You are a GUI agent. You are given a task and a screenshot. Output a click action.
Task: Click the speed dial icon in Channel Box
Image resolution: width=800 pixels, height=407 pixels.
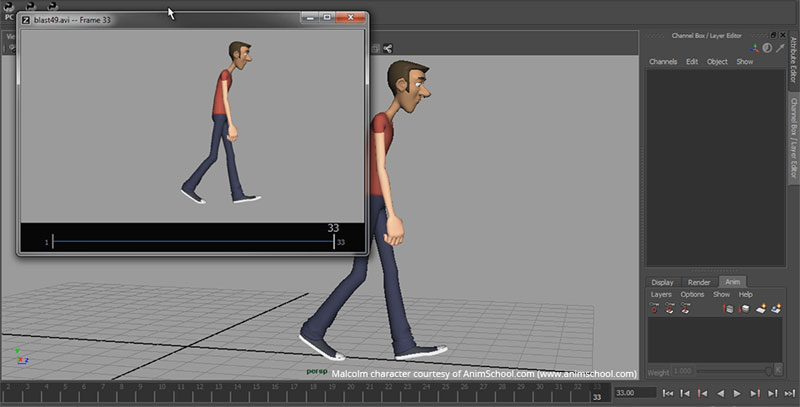(x=767, y=48)
